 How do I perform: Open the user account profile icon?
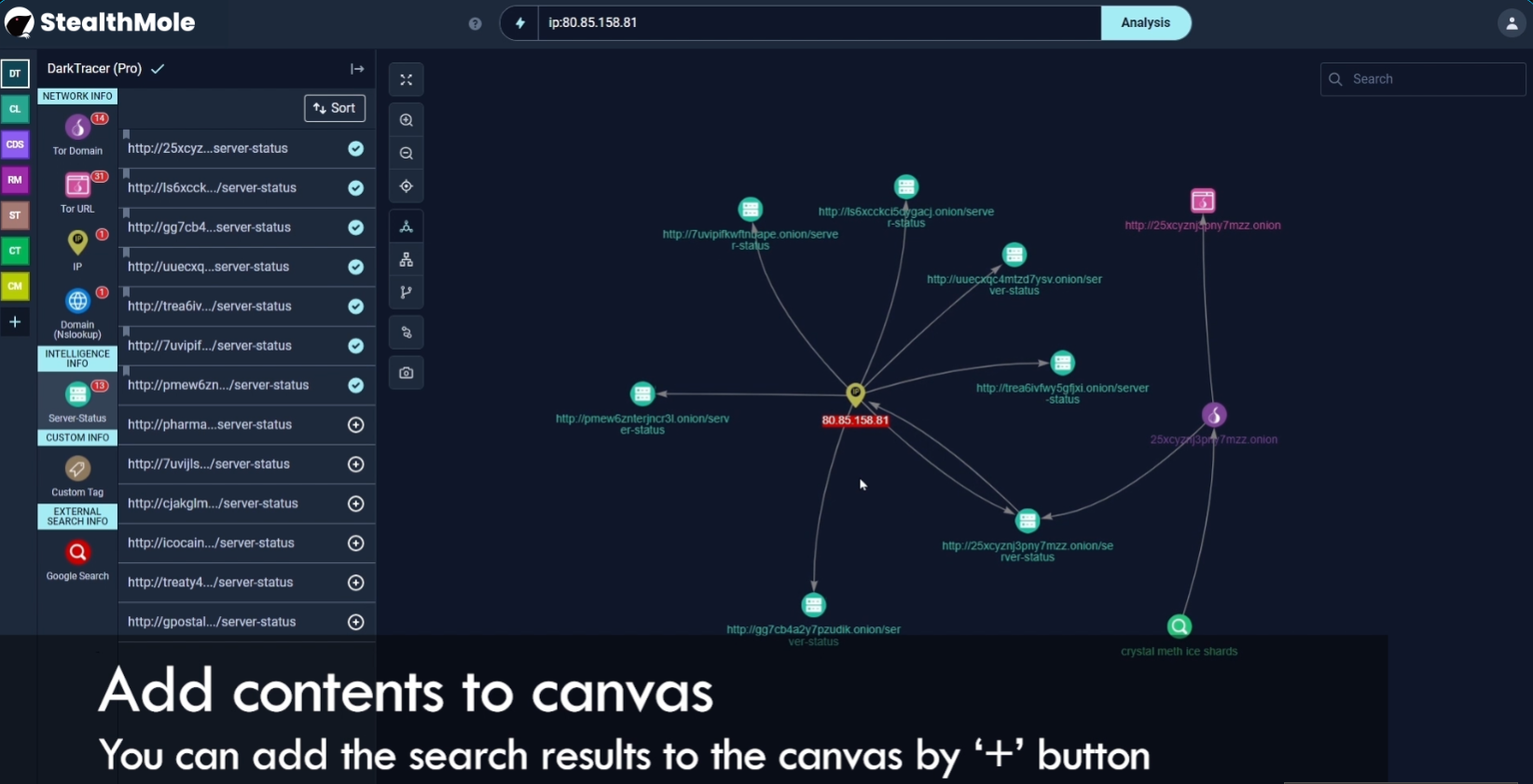point(1512,23)
